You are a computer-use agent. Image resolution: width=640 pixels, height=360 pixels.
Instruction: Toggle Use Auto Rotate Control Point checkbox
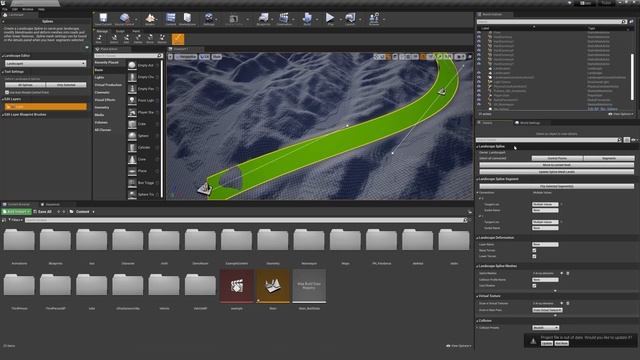7,93
